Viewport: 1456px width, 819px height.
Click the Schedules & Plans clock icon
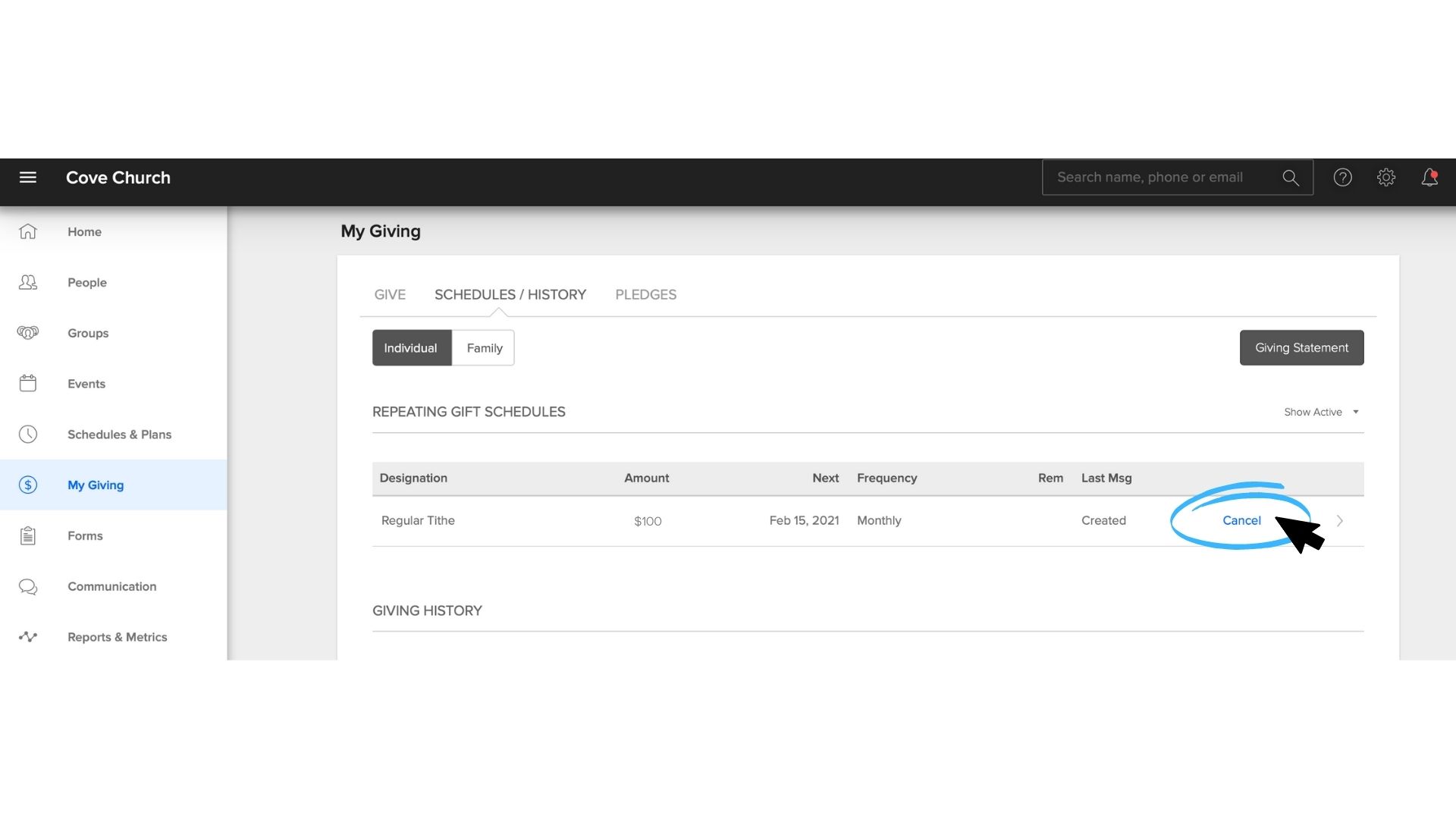pyautogui.click(x=28, y=434)
